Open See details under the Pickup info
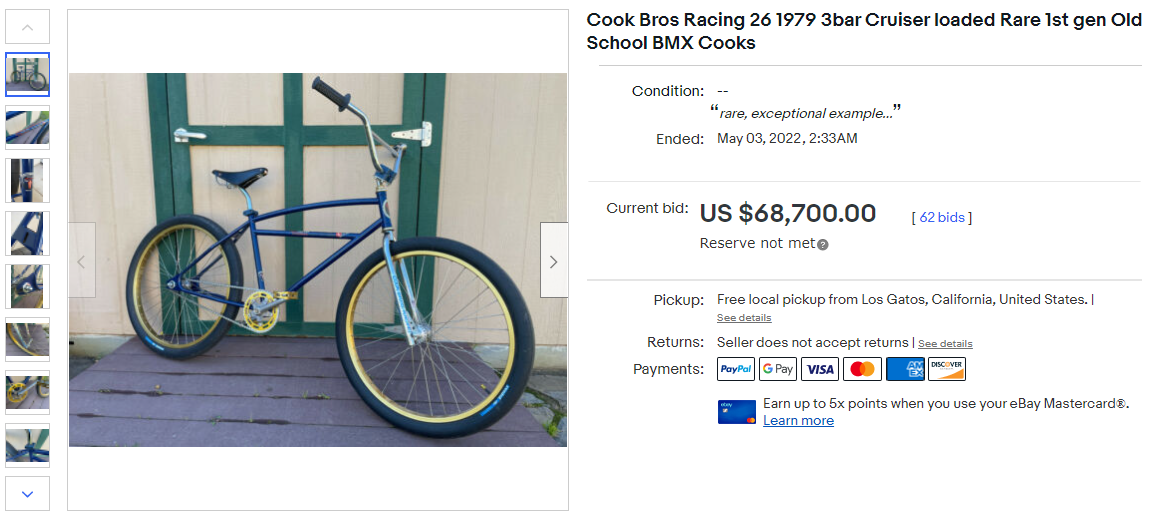The height and width of the screenshot is (527, 1151). click(x=744, y=318)
